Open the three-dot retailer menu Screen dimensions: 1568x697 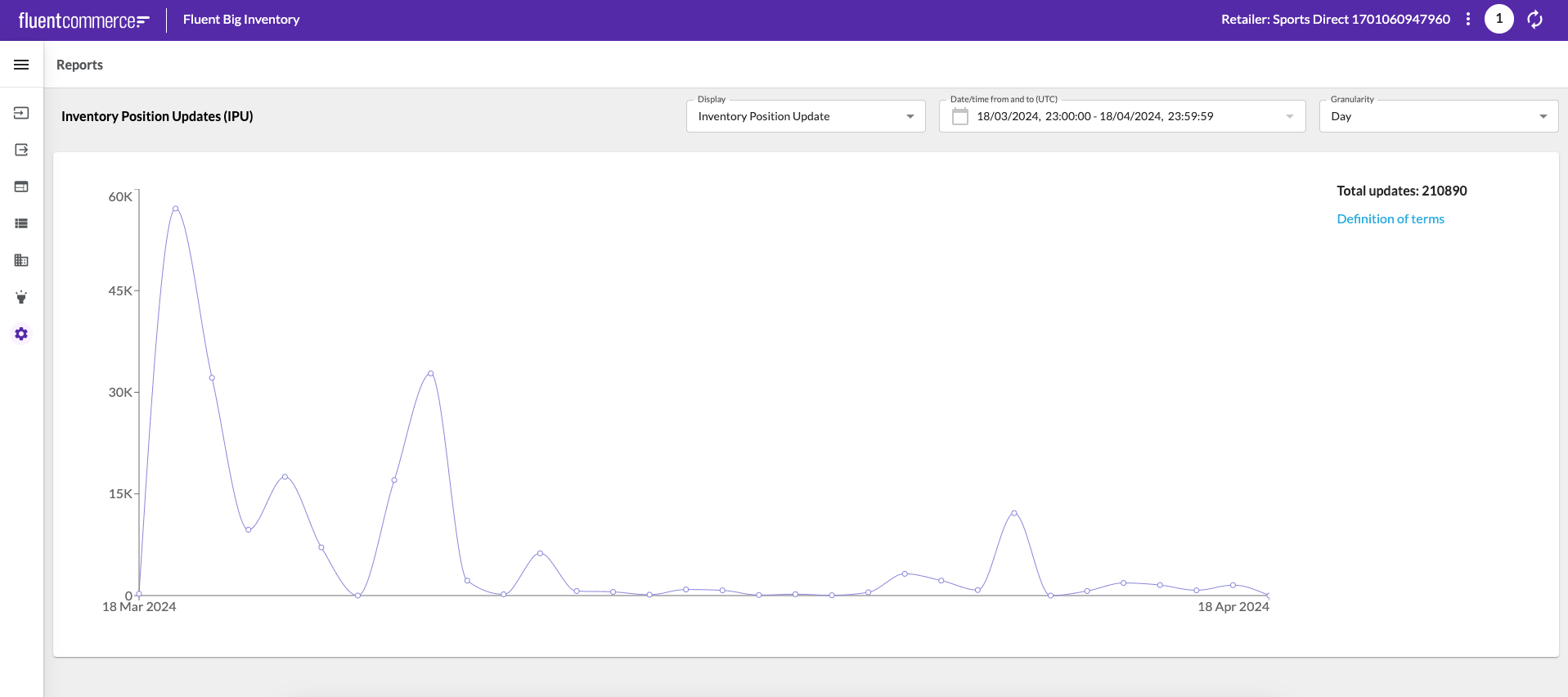point(1468,19)
